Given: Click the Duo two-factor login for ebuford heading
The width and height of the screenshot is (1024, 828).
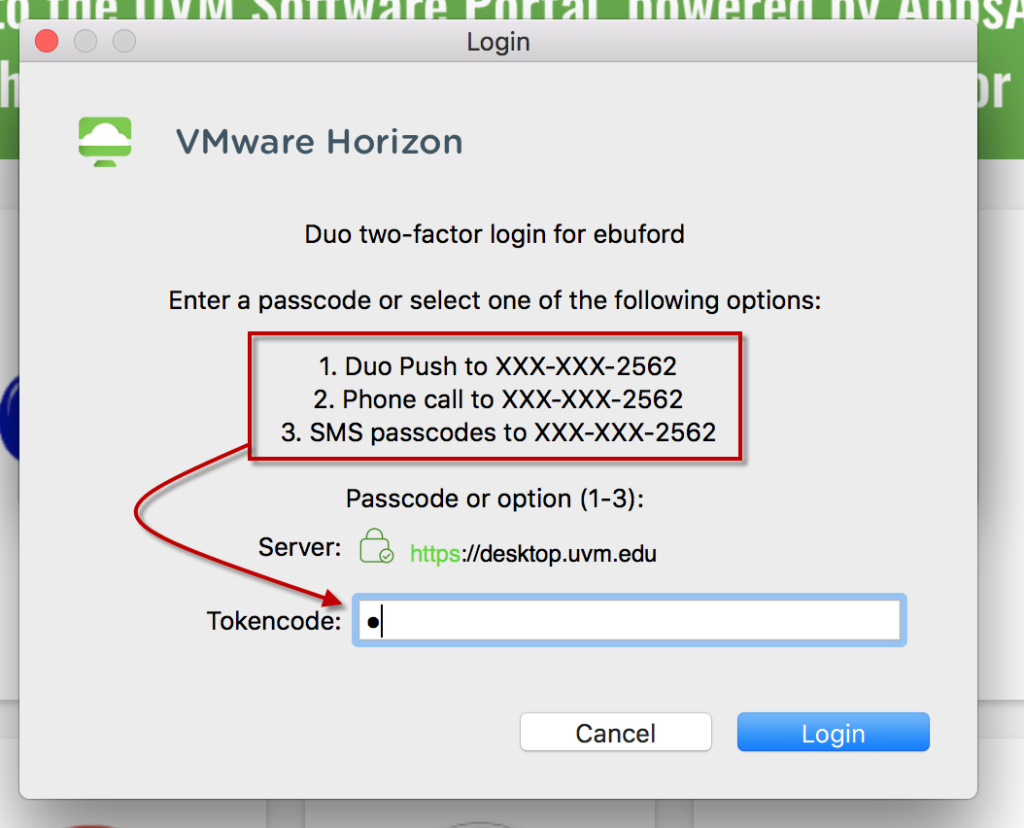Looking at the screenshot, I should pos(494,233).
